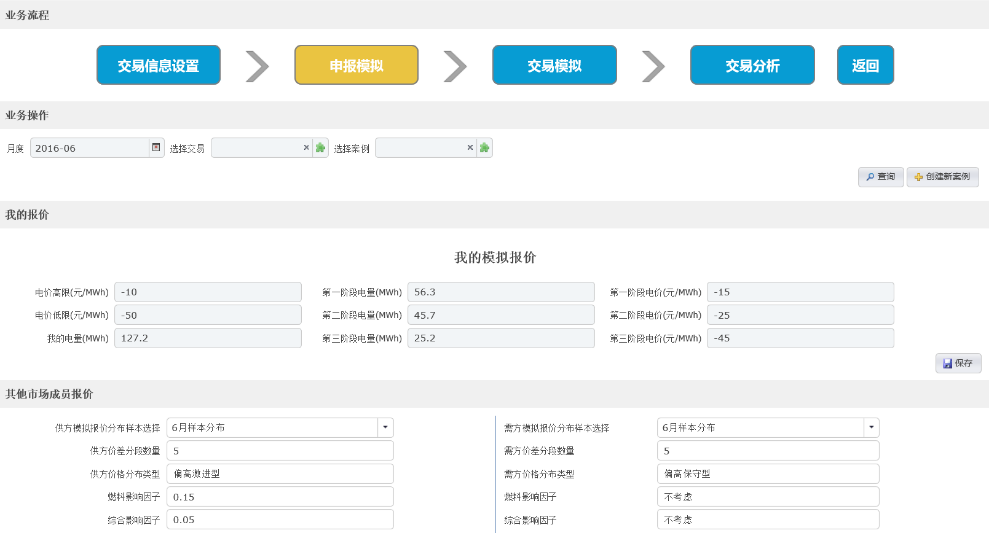Screen dimensions: 989x533
Task: Select the highlighted 申报模拟 workflow step
Action: coord(356,65)
